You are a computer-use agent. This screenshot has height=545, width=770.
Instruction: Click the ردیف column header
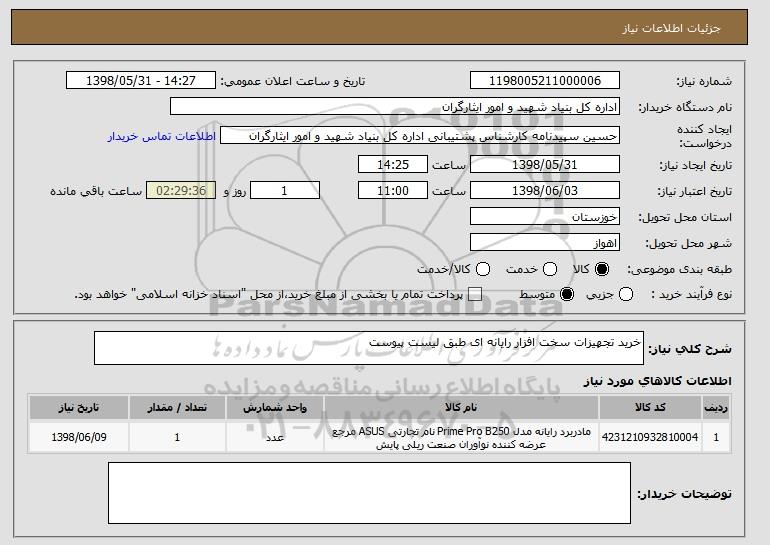click(x=716, y=408)
